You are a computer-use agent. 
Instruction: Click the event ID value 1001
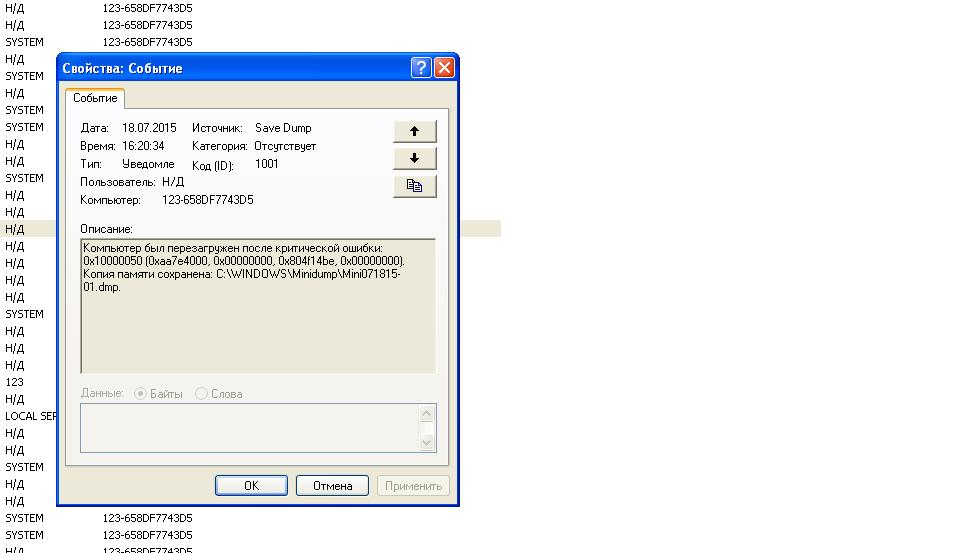click(266, 164)
